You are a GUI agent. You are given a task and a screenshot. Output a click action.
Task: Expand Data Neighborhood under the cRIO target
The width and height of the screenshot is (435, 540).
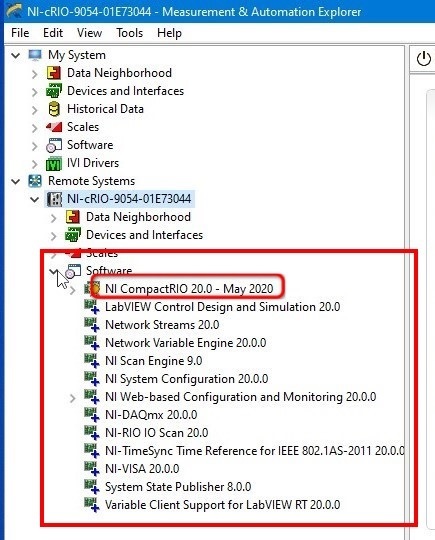pyautogui.click(x=53, y=218)
